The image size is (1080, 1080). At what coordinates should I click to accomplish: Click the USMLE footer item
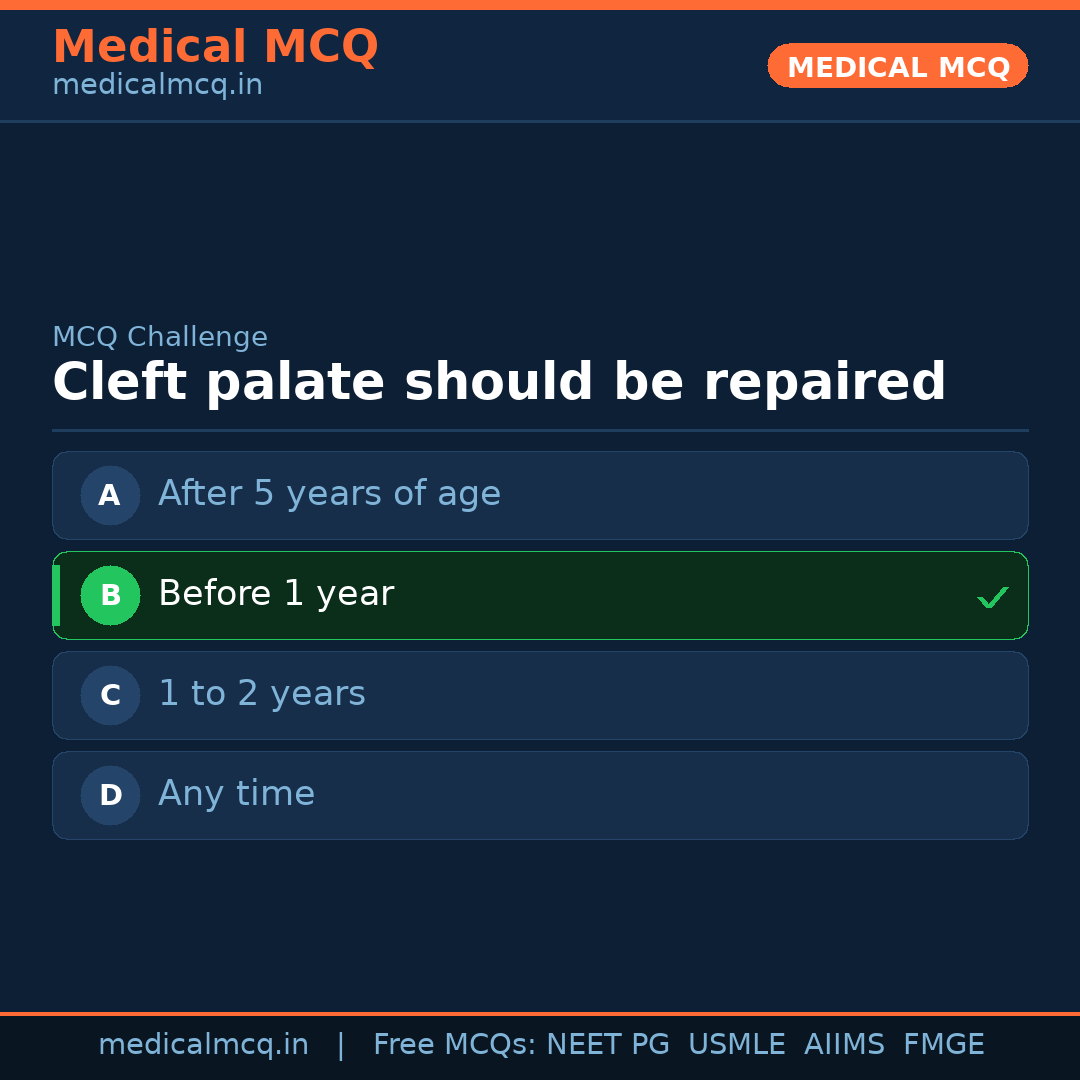point(736,1045)
